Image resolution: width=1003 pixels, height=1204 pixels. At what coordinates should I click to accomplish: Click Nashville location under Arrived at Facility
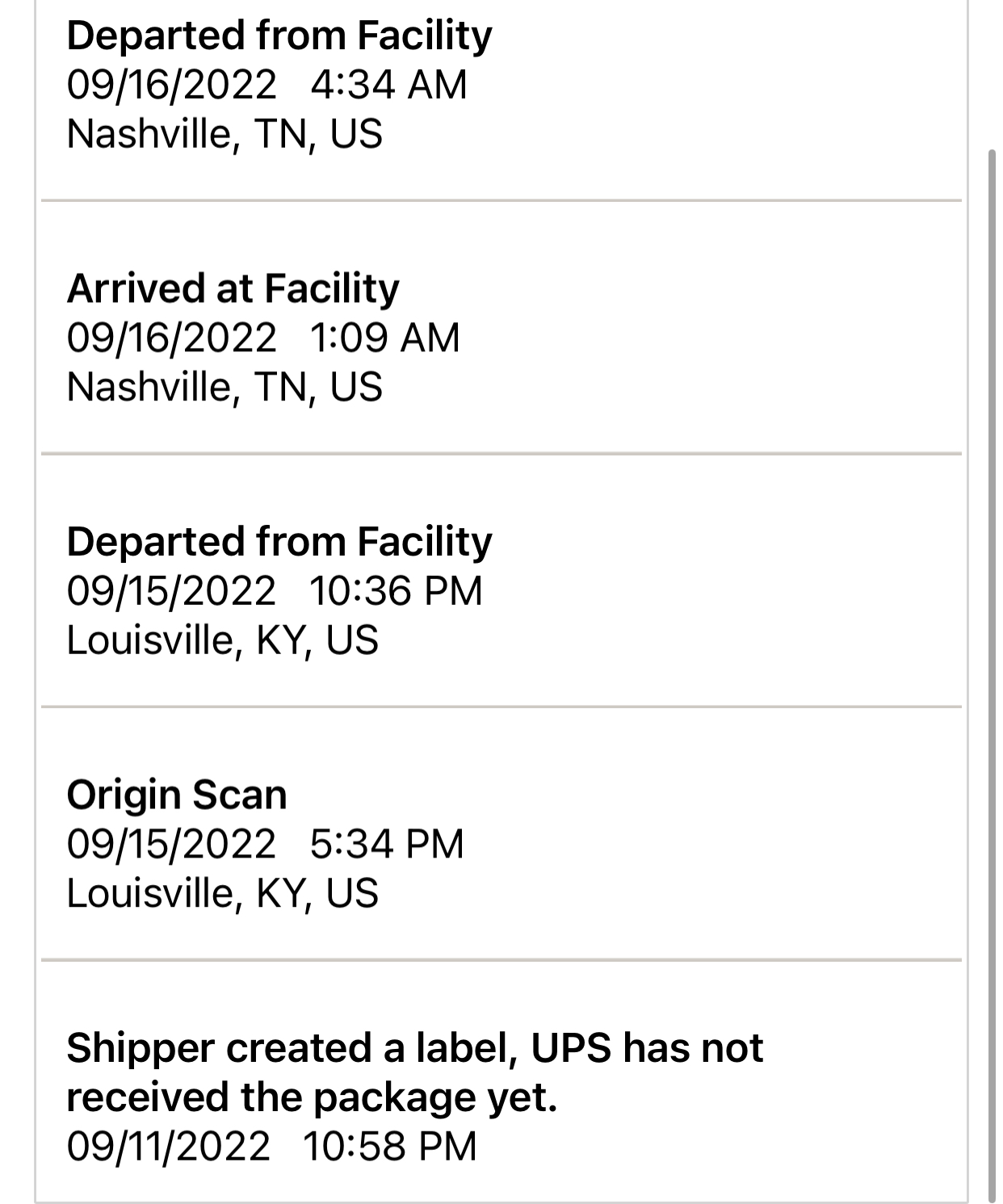(x=224, y=387)
